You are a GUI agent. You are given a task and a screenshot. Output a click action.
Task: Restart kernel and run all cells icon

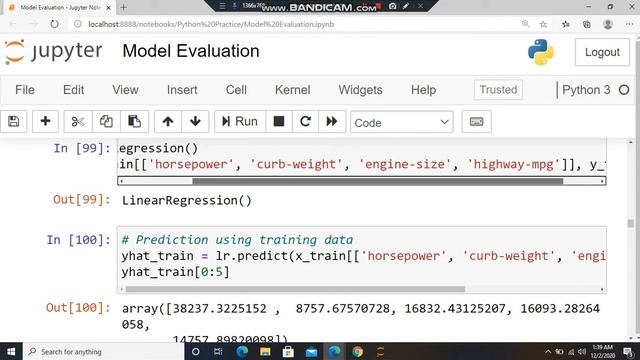point(332,121)
